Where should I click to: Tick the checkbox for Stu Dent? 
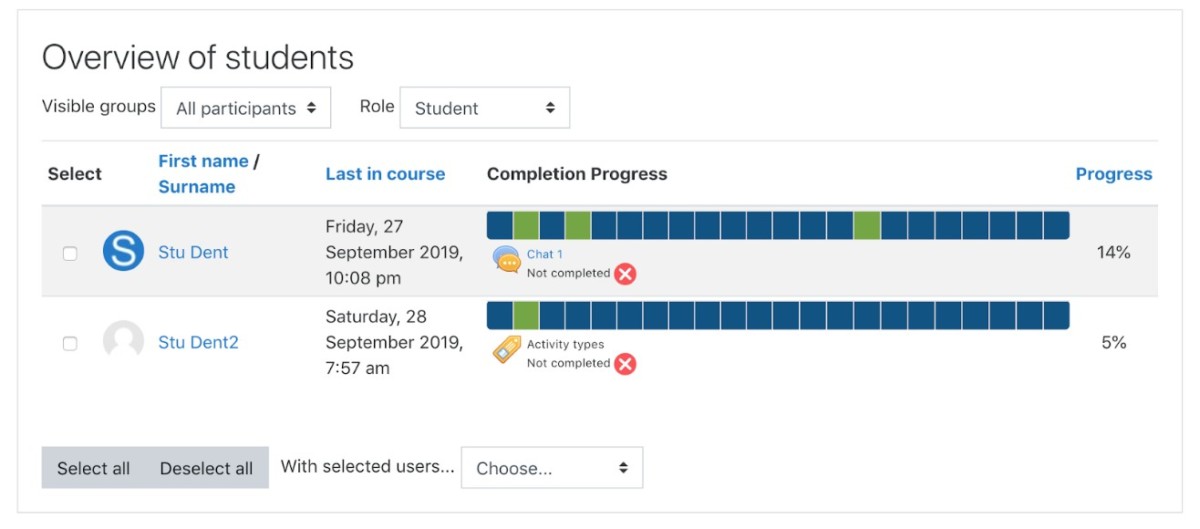[70, 254]
